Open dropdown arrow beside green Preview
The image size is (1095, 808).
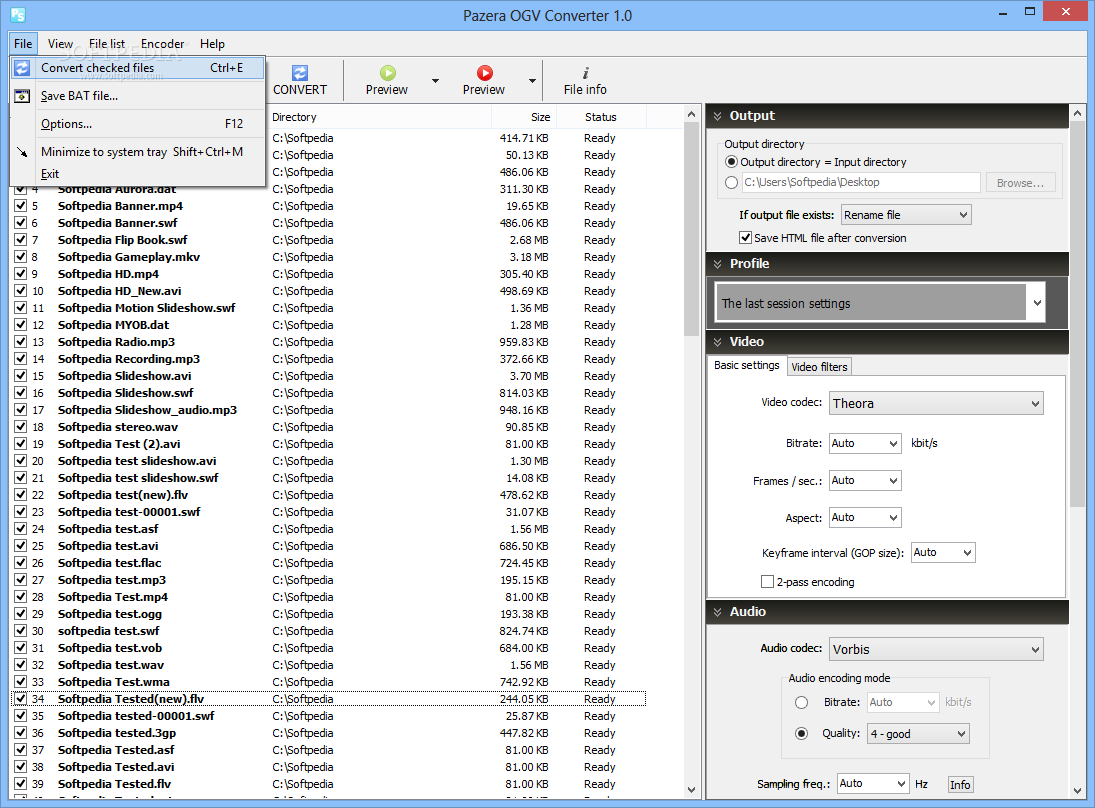click(x=435, y=81)
